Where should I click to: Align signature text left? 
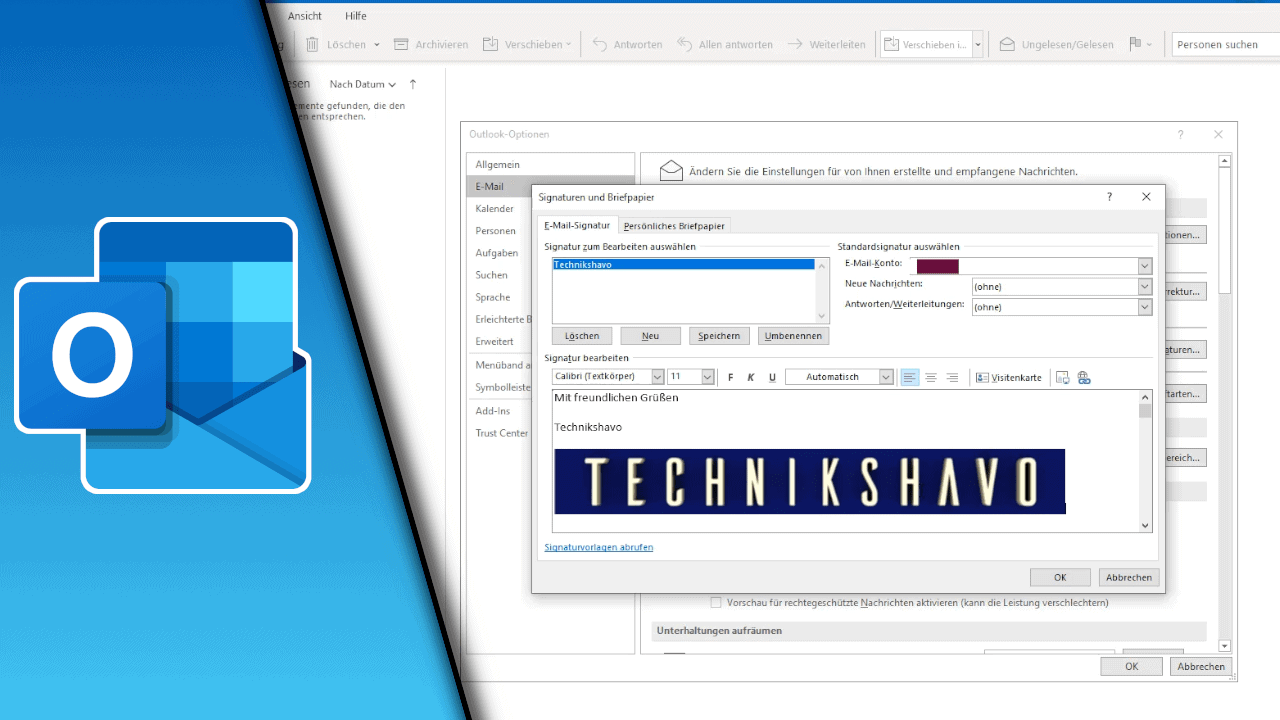[x=910, y=377]
